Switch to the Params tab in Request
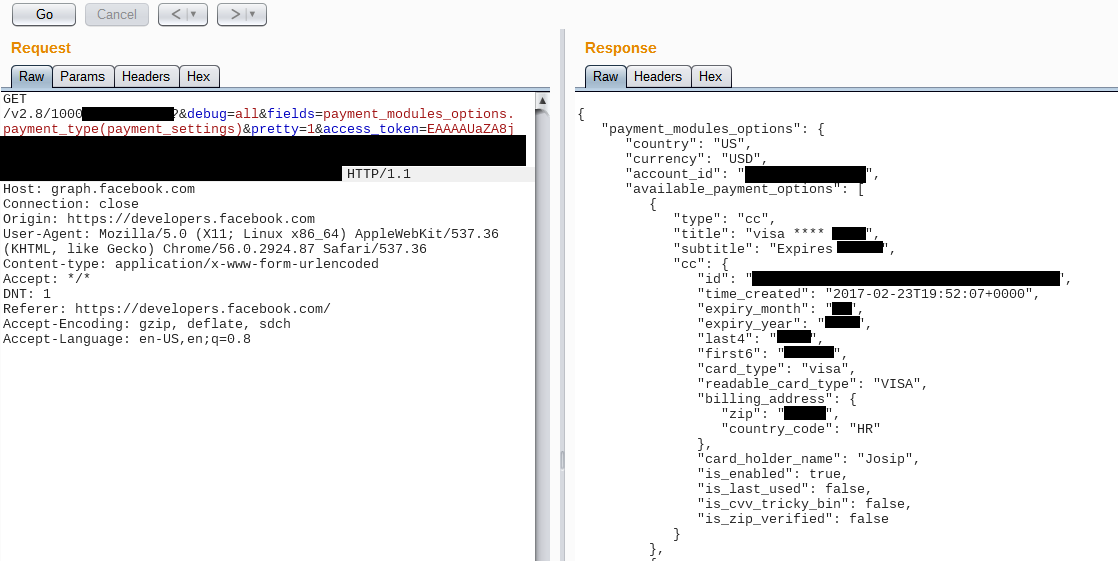The image size is (1118, 561). [x=83, y=76]
